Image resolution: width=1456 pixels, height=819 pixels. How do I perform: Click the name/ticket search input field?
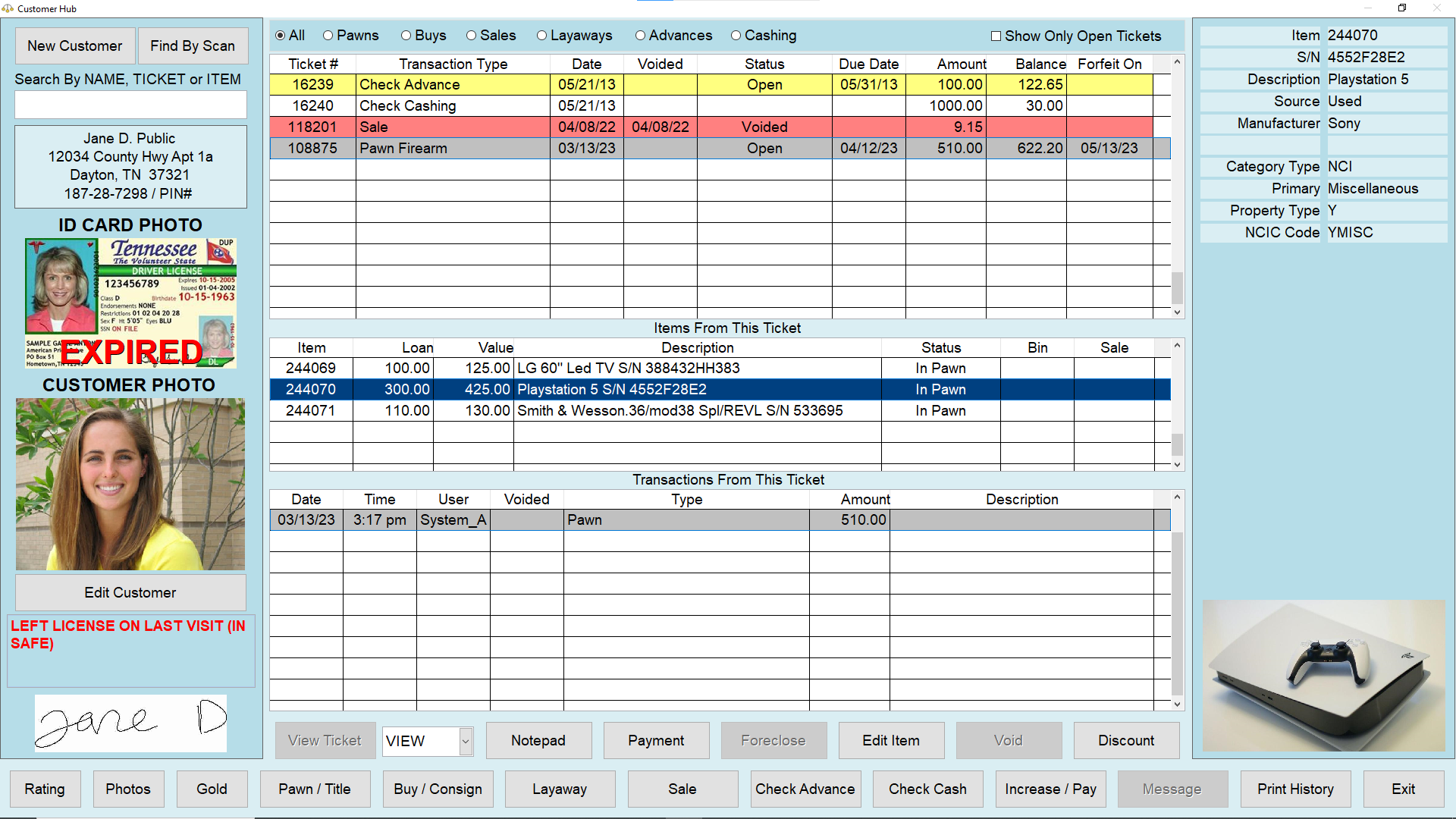[x=130, y=105]
